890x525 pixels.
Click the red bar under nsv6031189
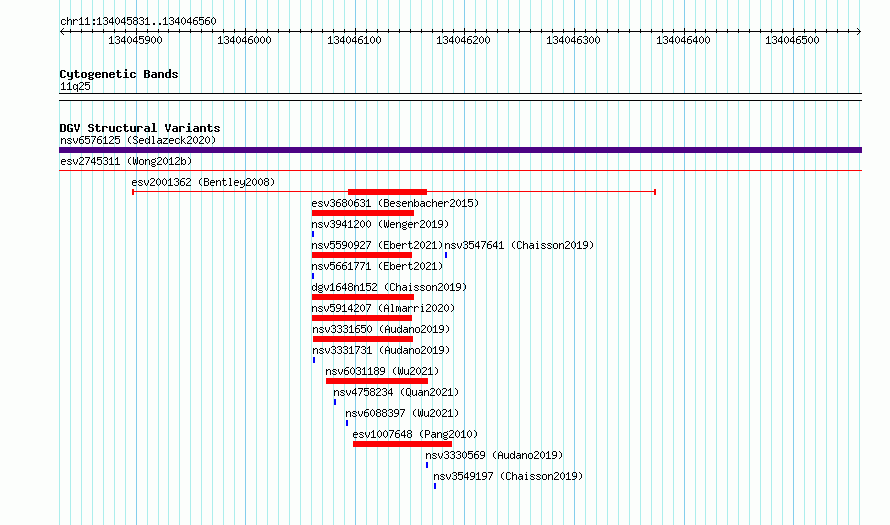click(377, 381)
